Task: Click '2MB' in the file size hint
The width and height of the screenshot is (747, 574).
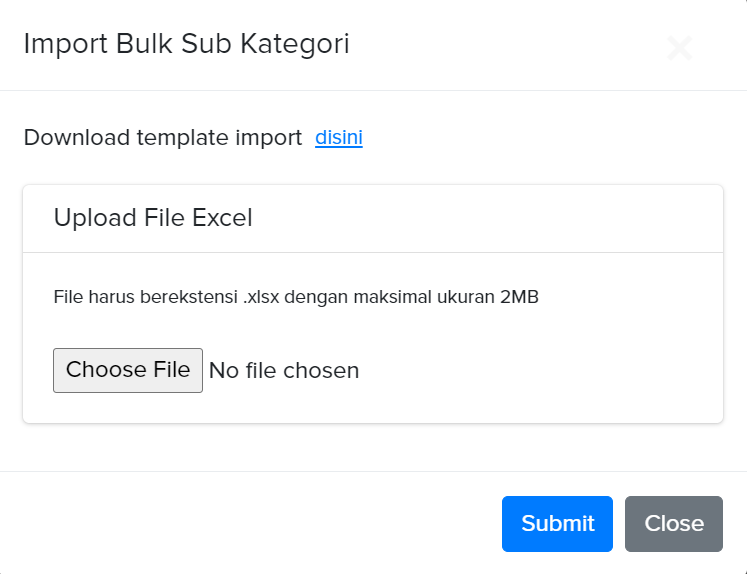Action: [x=519, y=297]
